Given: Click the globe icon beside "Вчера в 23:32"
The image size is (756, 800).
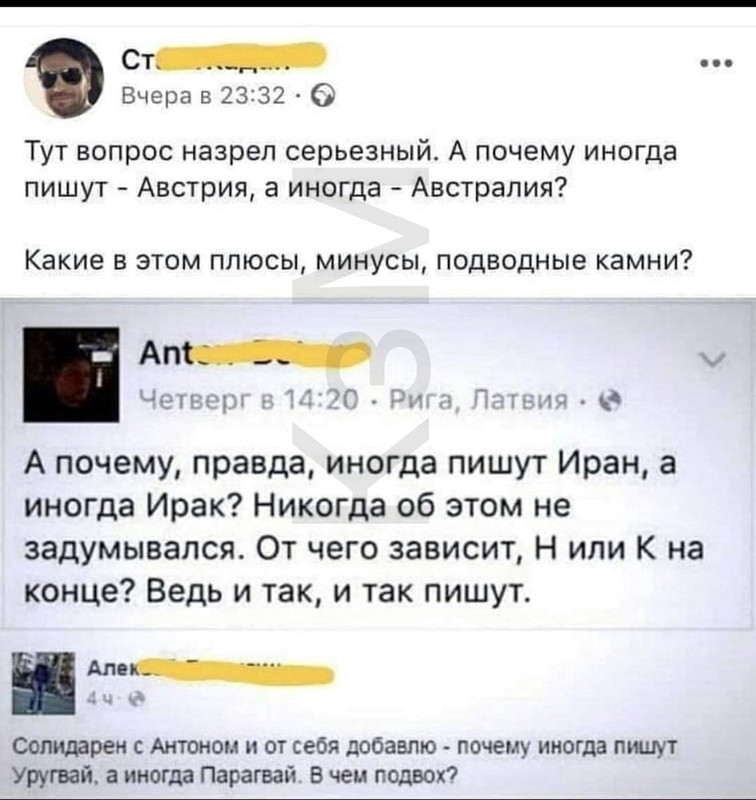Looking at the screenshot, I should (x=324, y=95).
